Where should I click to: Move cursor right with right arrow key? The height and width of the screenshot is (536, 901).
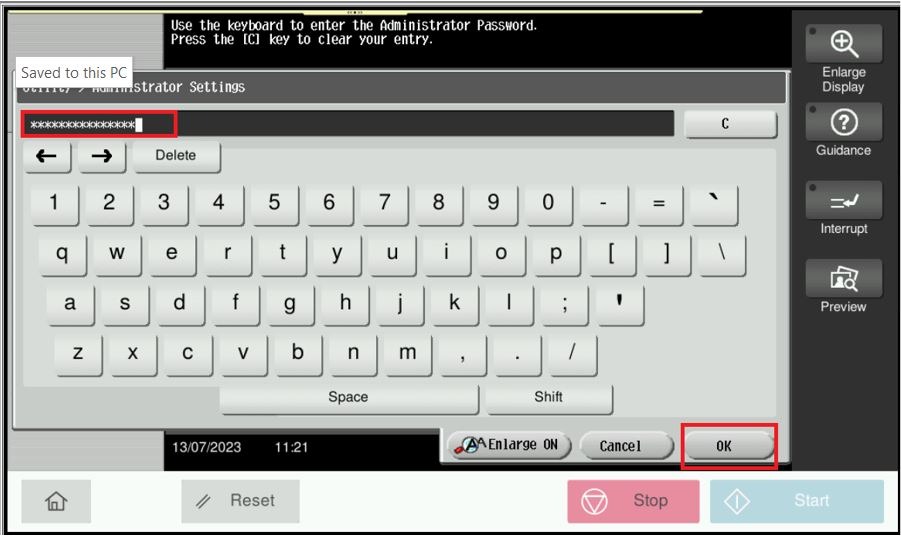tap(100, 156)
